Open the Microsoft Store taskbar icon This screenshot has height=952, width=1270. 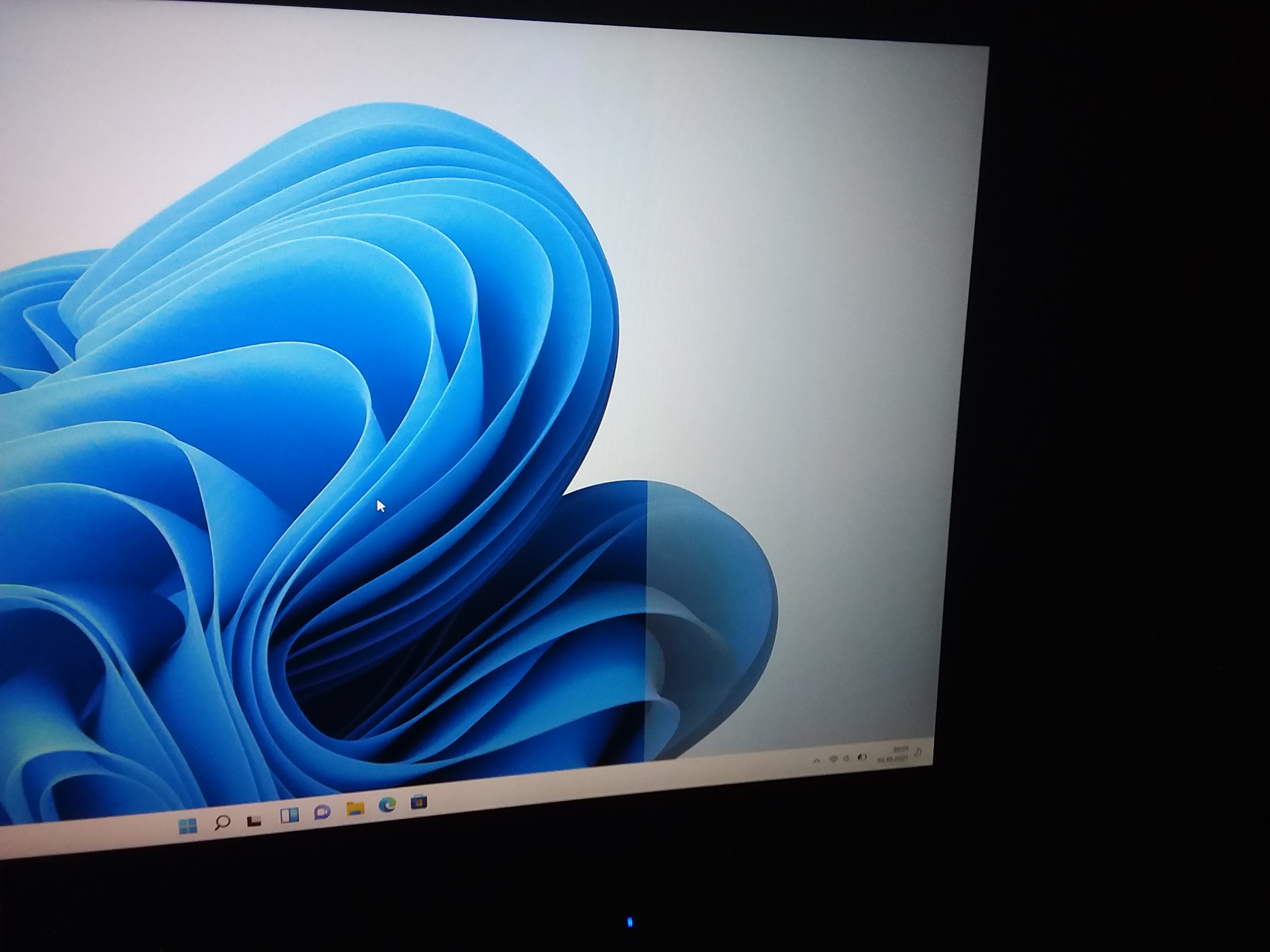[419, 802]
